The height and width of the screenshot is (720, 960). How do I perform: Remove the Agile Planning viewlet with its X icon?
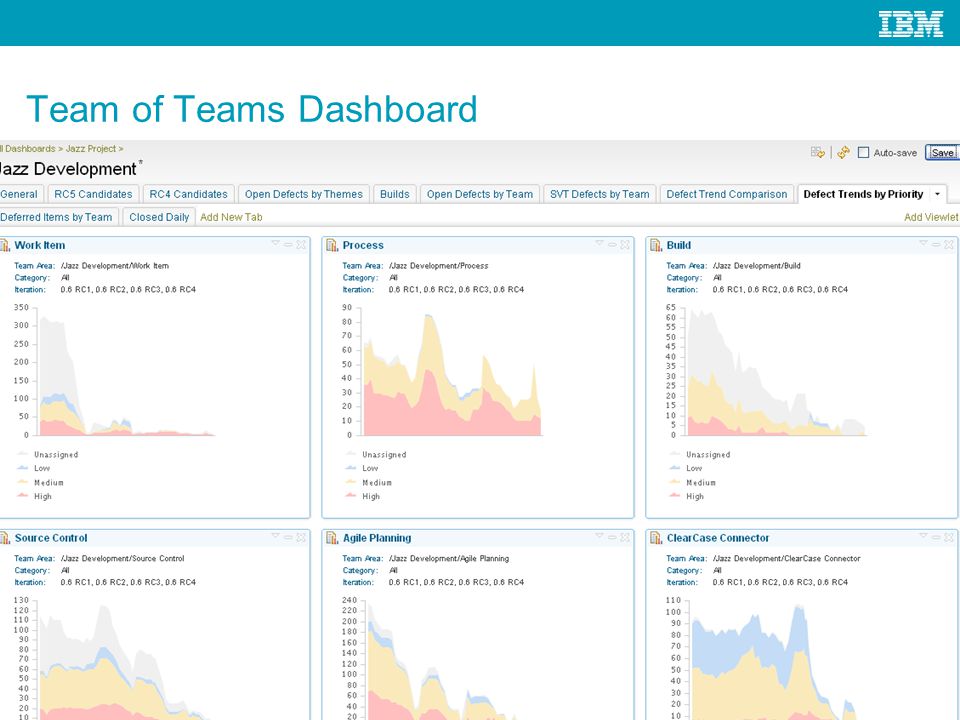[624, 537]
